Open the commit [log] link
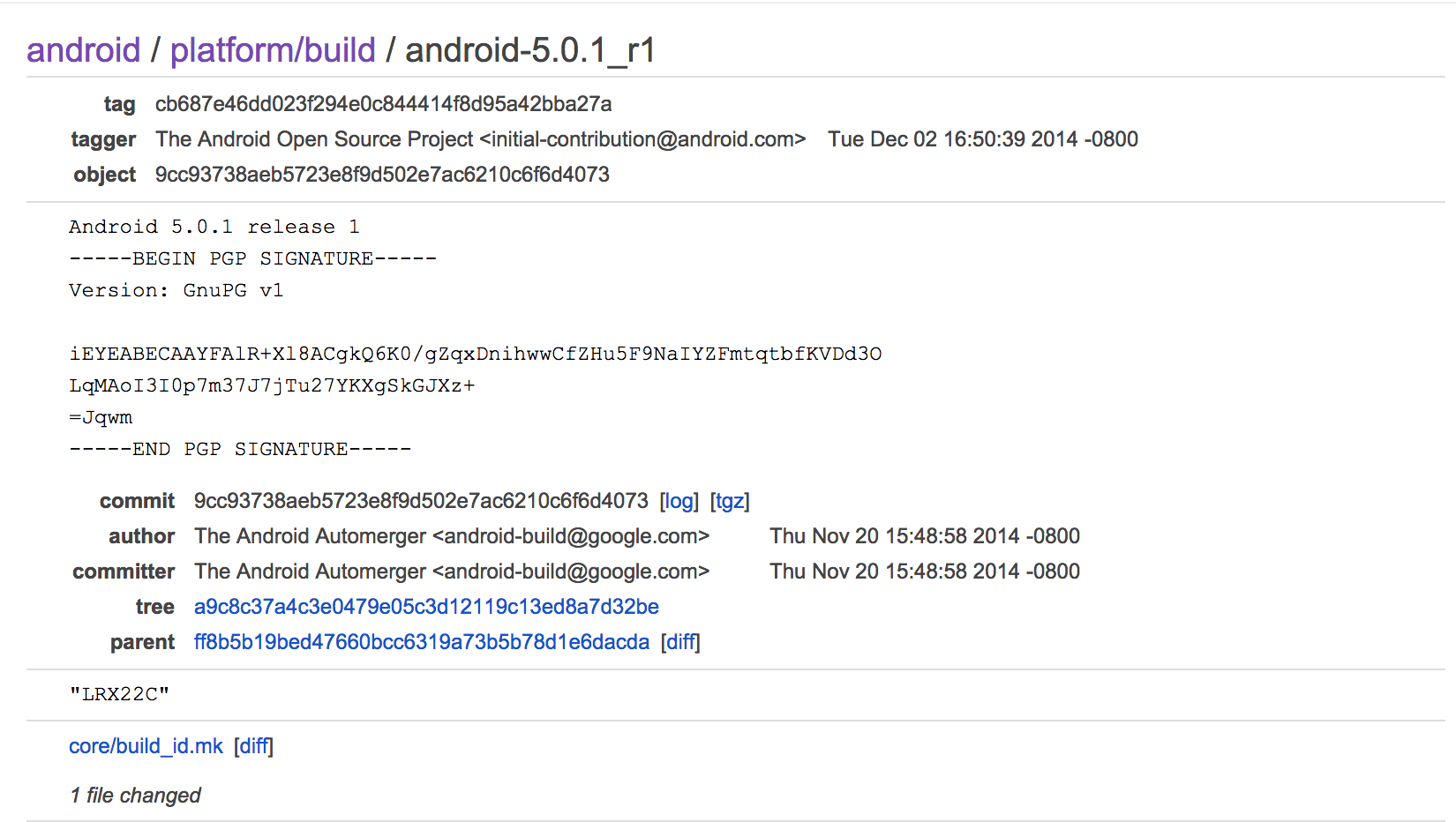The width and height of the screenshot is (1456, 822). (679, 501)
